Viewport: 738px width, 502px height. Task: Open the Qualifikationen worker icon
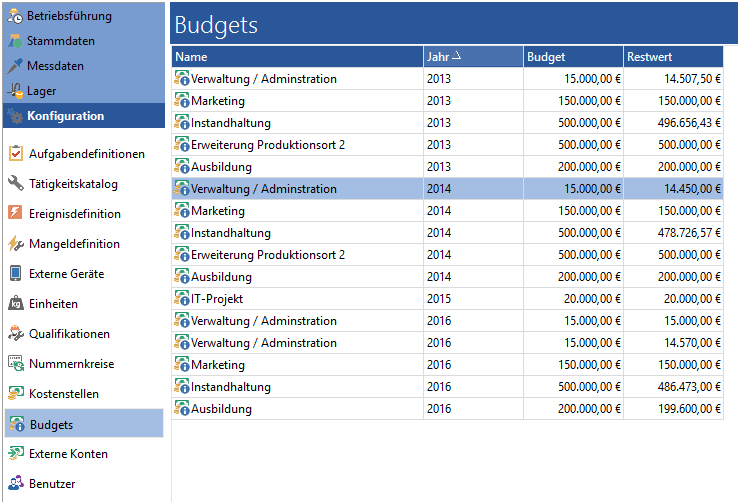pyautogui.click(x=16, y=333)
